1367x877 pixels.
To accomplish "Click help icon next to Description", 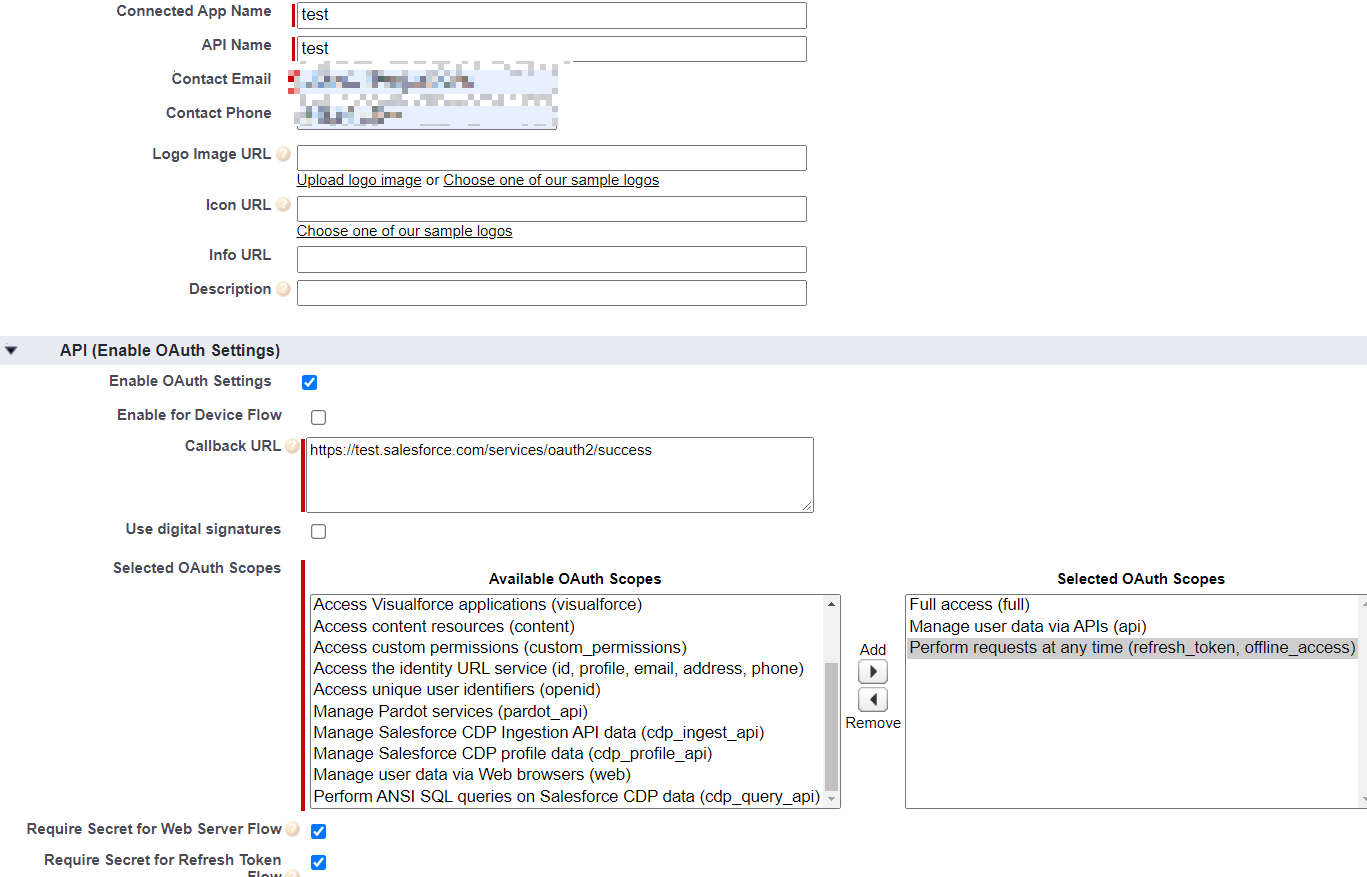I will [x=283, y=289].
